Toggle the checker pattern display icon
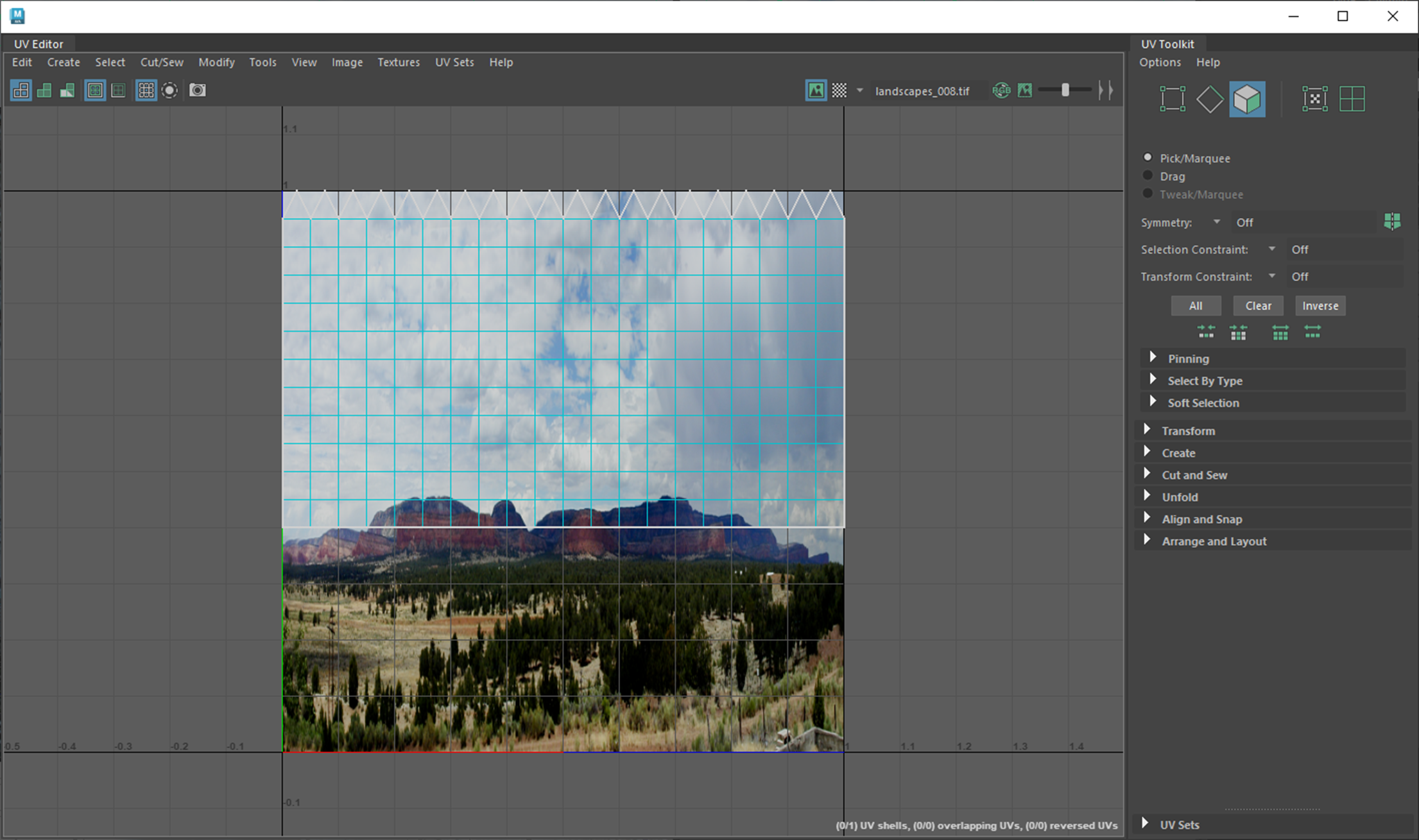 click(839, 90)
